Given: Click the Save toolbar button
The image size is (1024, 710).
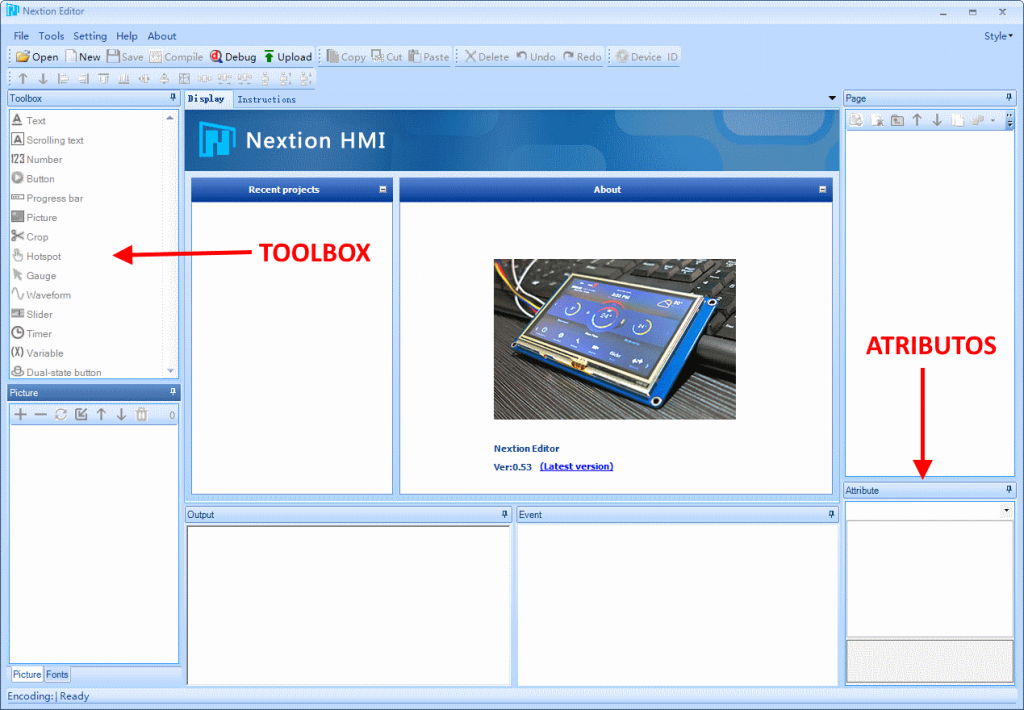Looking at the screenshot, I should pos(125,57).
